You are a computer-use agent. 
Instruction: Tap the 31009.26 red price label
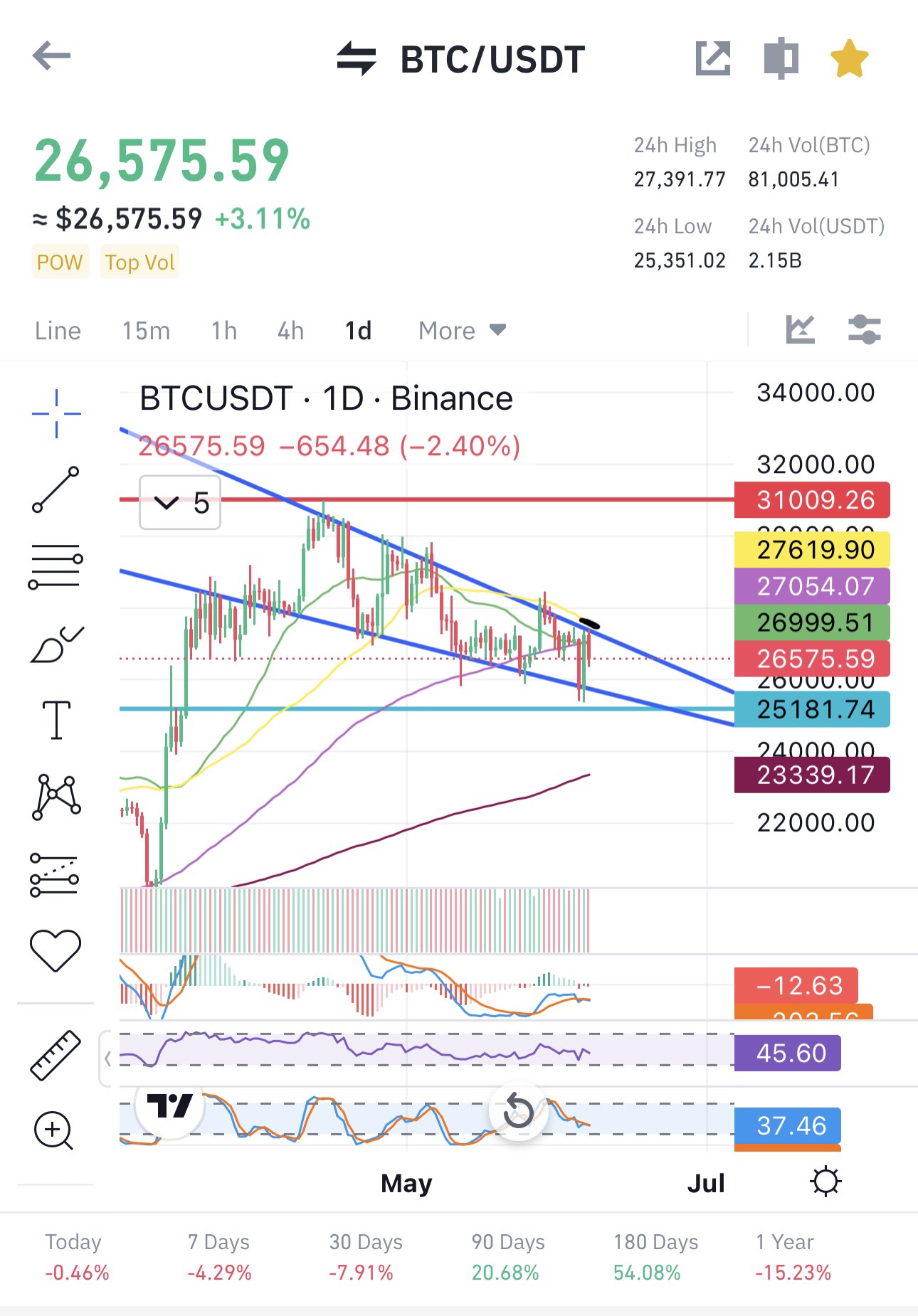click(x=812, y=500)
